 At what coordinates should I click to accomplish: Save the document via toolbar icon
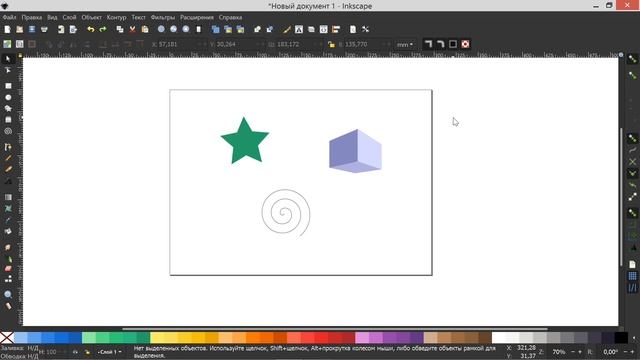pyautogui.click(x=32, y=29)
